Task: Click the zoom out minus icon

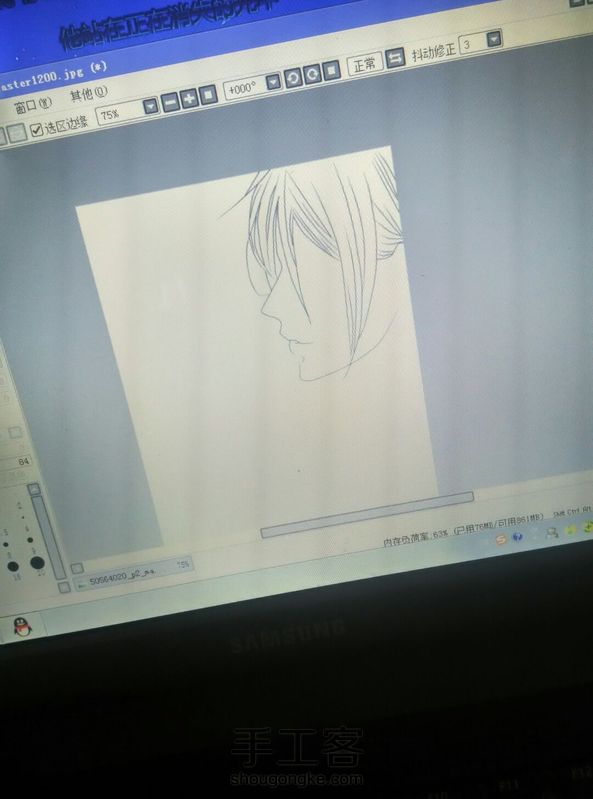Action: (170, 102)
